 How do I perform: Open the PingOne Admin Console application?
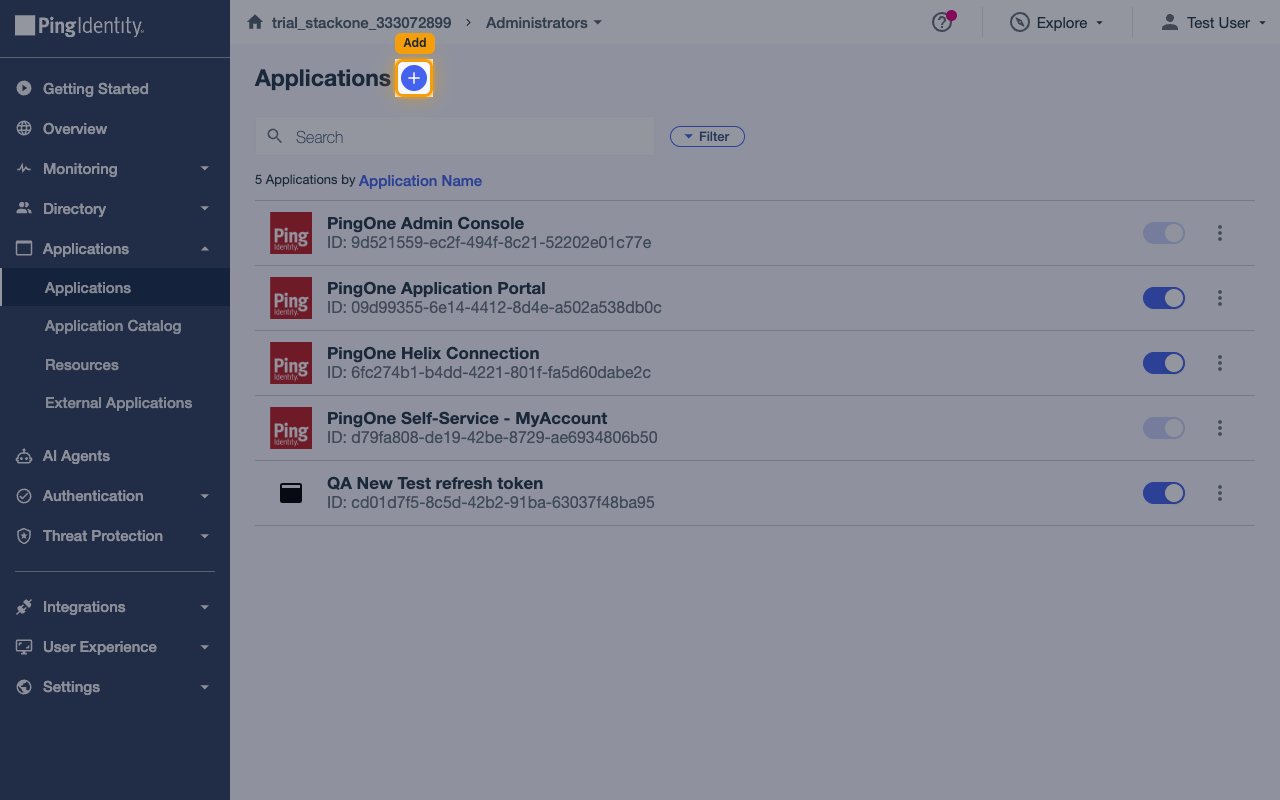[x=425, y=223]
